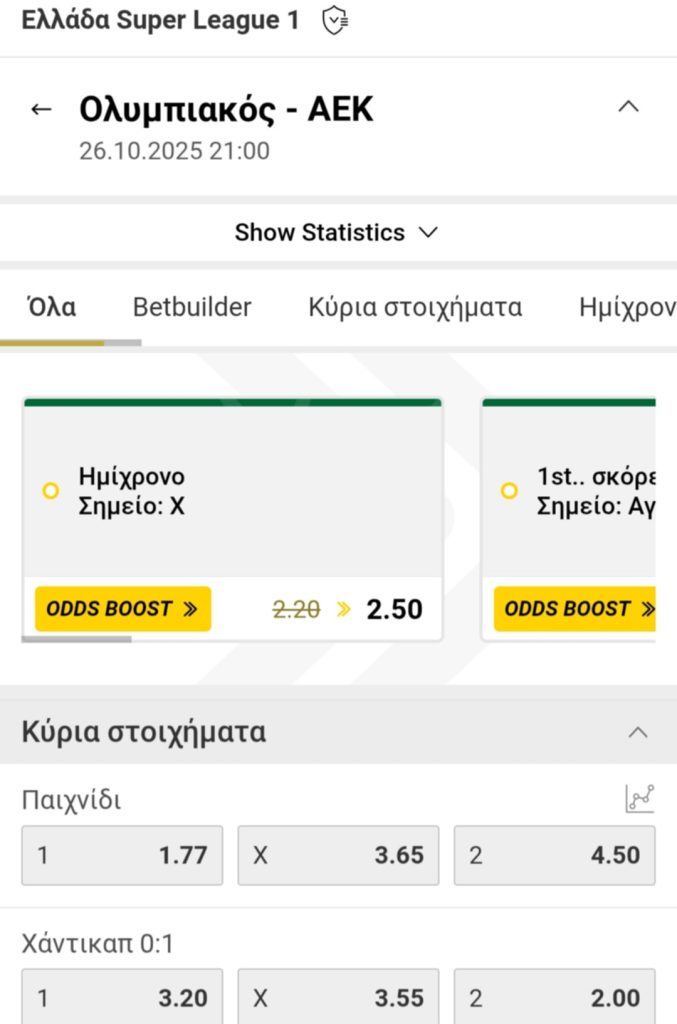Viewport: 677px width, 1024px height.
Task: Switch to the Betbuilder tab
Action: point(191,307)
